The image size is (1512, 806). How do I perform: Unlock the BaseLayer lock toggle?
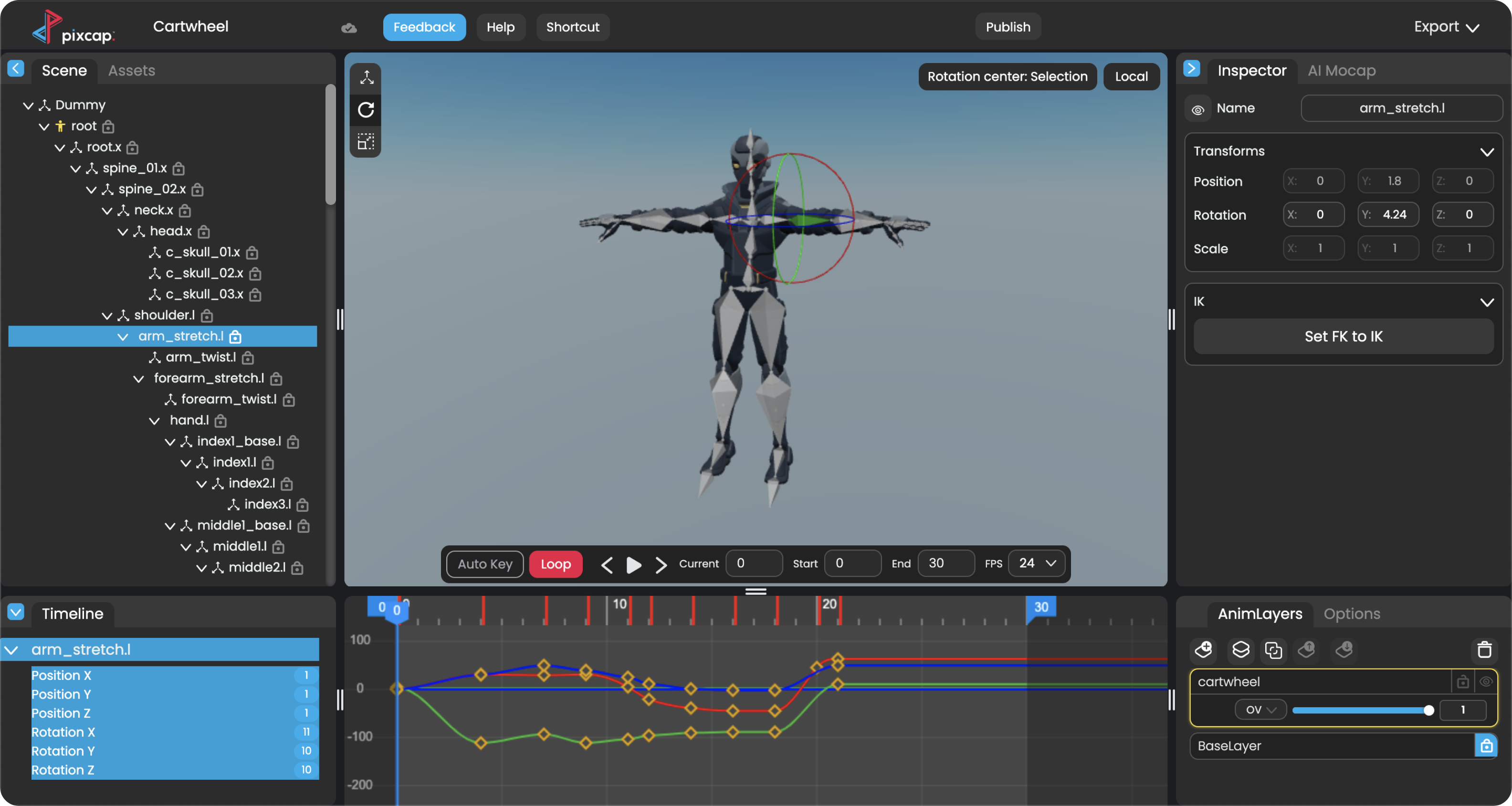click(1487, 746)
